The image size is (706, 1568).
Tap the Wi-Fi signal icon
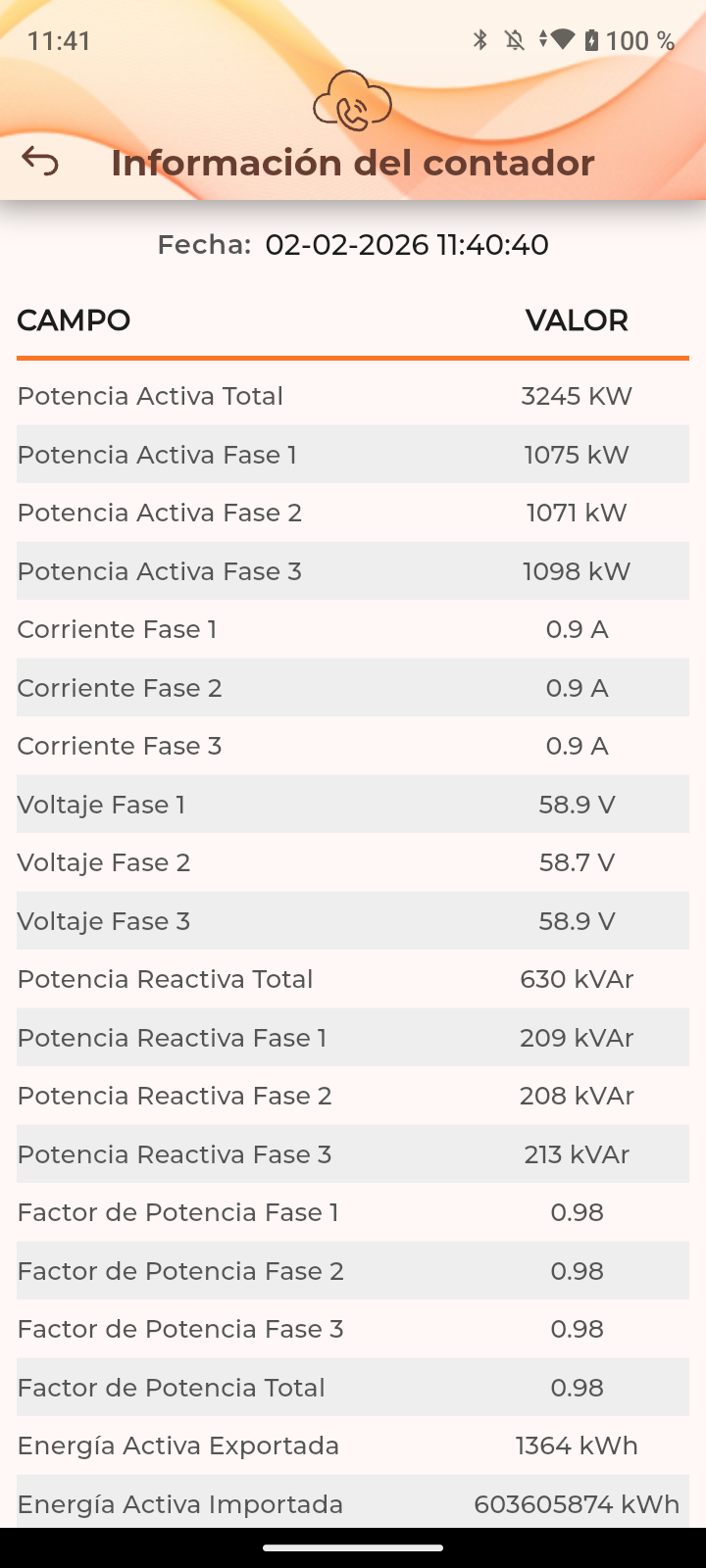tap(561, 40)
